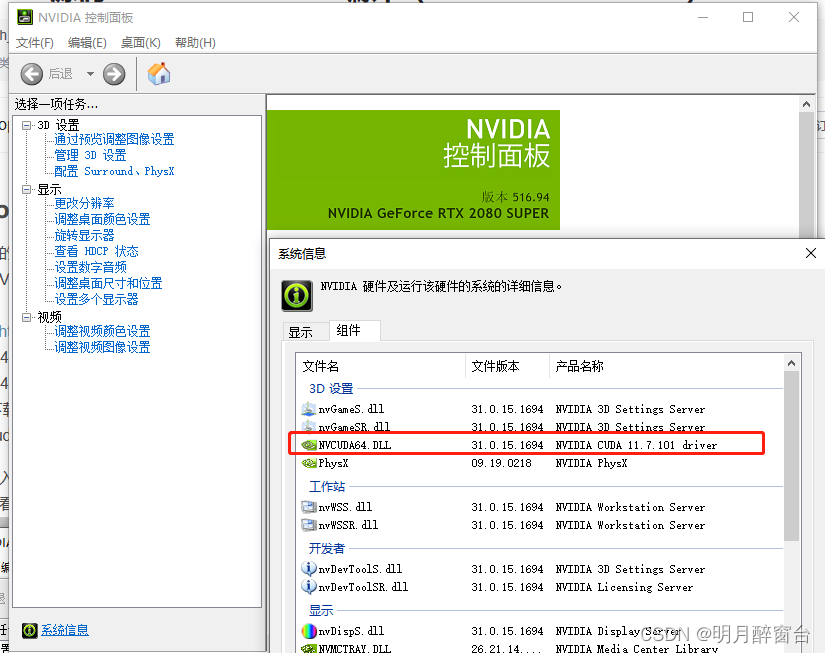Open 通过预览调整图像设置
This screenshot has height=653, width=825.
click(x=114, y=139)
